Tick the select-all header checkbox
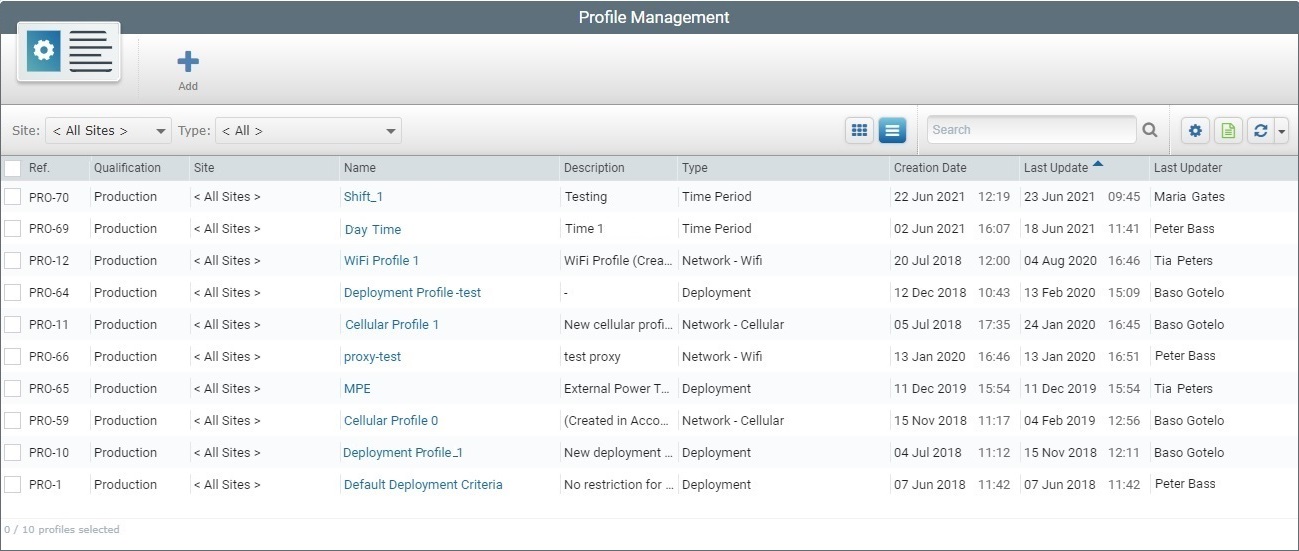Viewport: 1299px width, 551px height. tap(12, 168)
